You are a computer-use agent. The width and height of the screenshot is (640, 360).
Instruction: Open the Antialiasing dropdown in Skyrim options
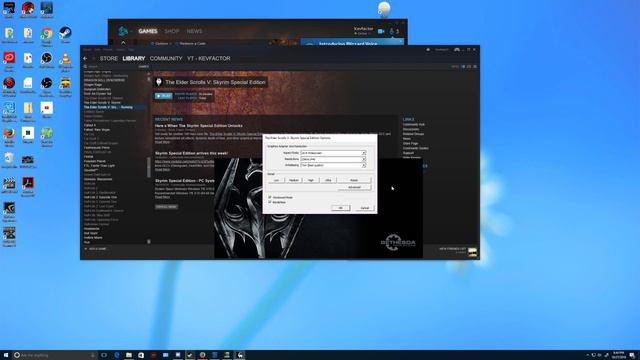[333, 165]
